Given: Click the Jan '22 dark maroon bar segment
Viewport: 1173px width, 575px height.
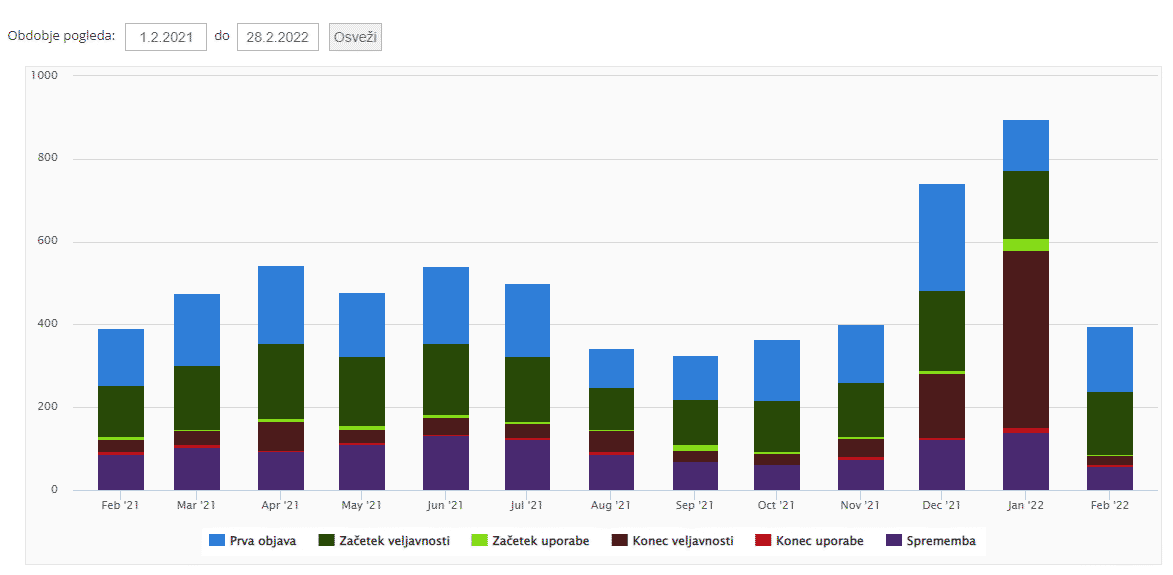Looking at the screenshot, I should coord(1025,339).
